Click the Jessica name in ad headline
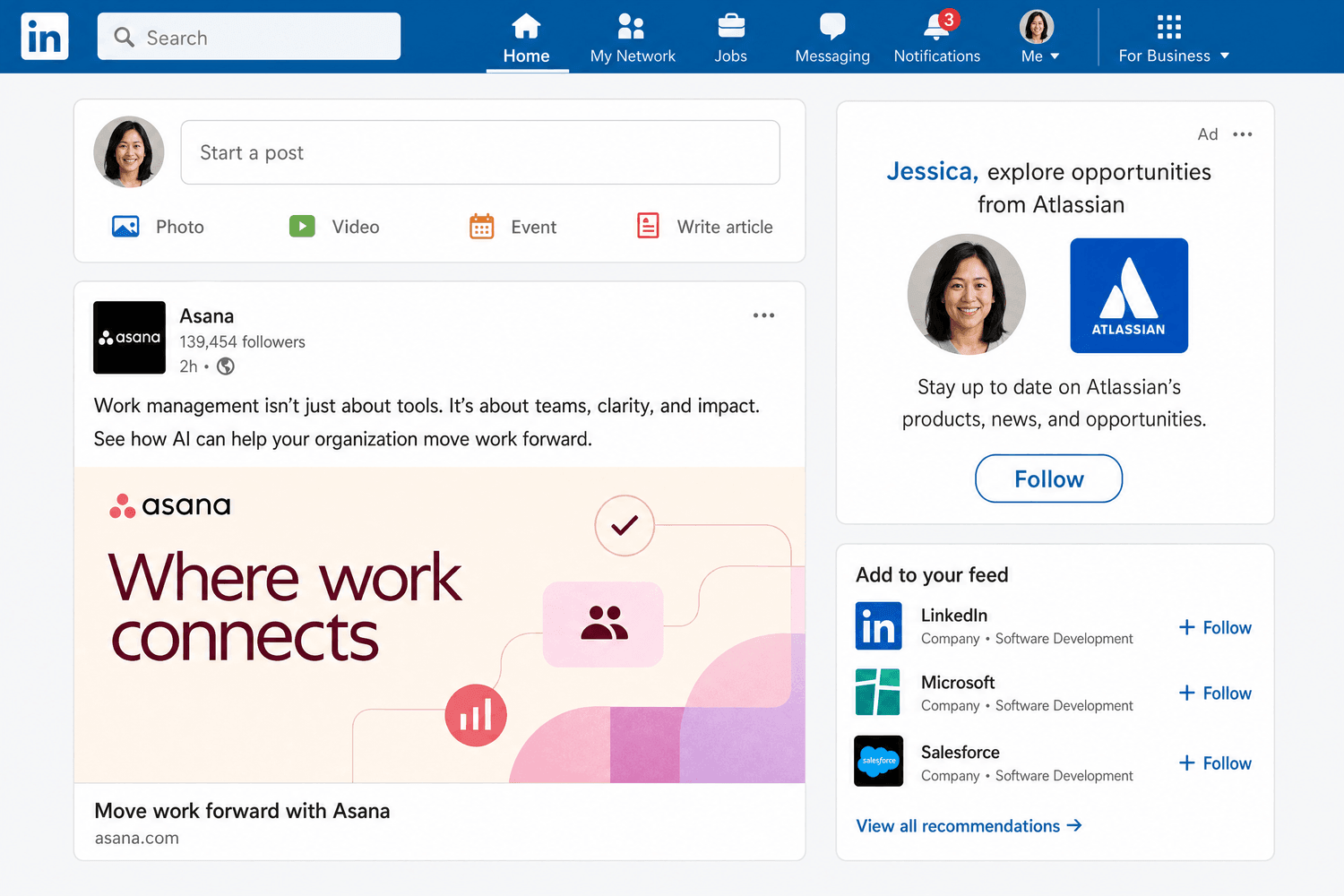The width and height of the screenshot is (1344, 896). pyautogui.click(x=932, y=171)
